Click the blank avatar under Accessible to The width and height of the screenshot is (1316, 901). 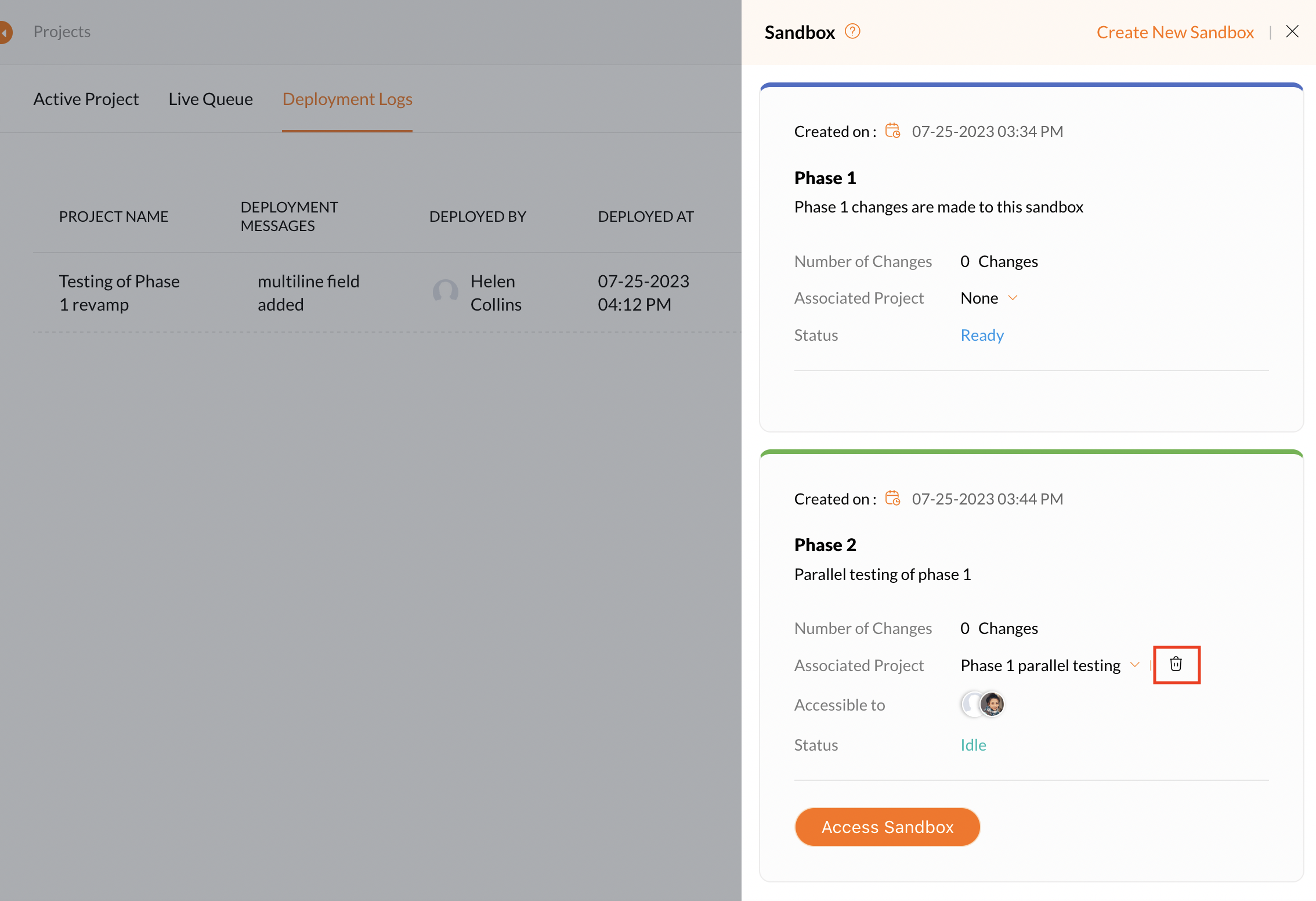970,704
